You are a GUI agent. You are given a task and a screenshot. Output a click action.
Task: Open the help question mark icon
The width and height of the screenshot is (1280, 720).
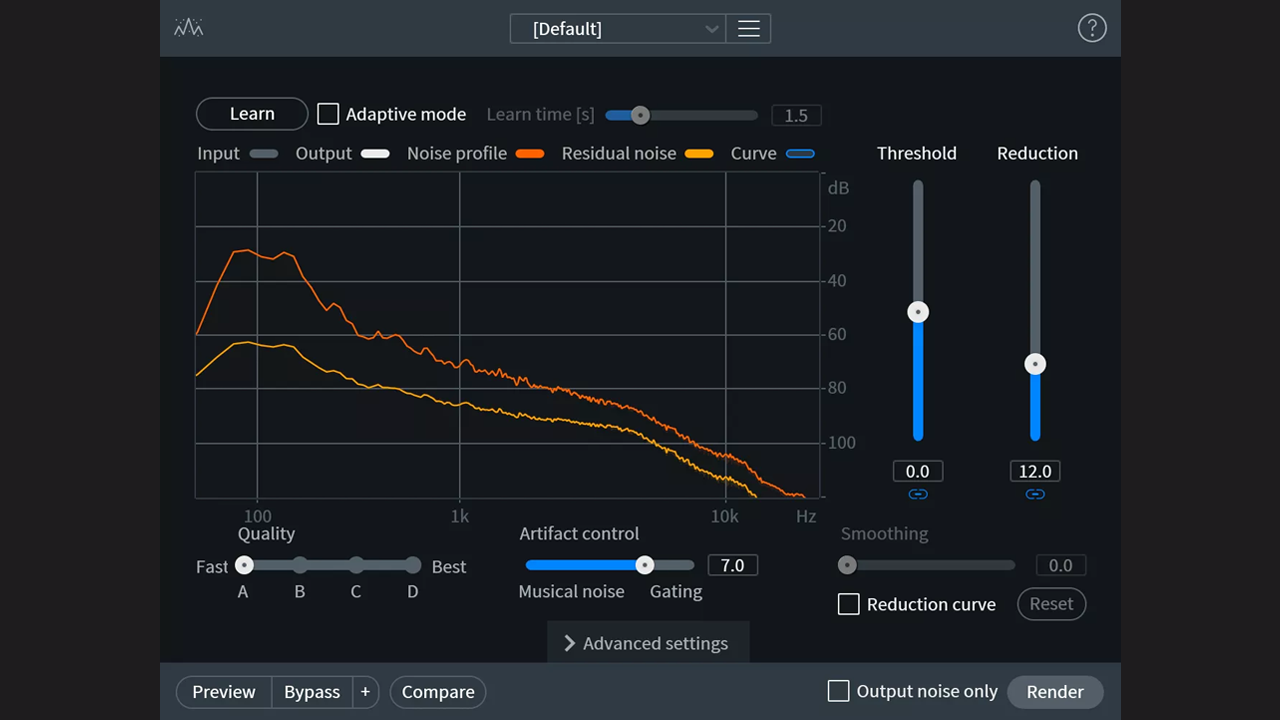[x=1092, y=28]
